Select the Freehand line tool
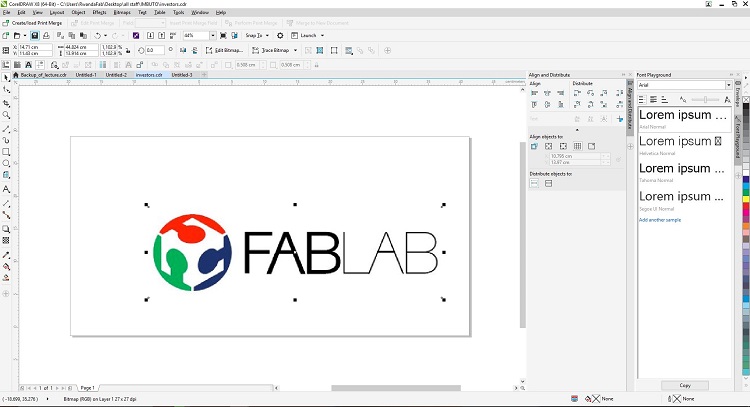Screen dimensions: 750x407 (6, 129)
